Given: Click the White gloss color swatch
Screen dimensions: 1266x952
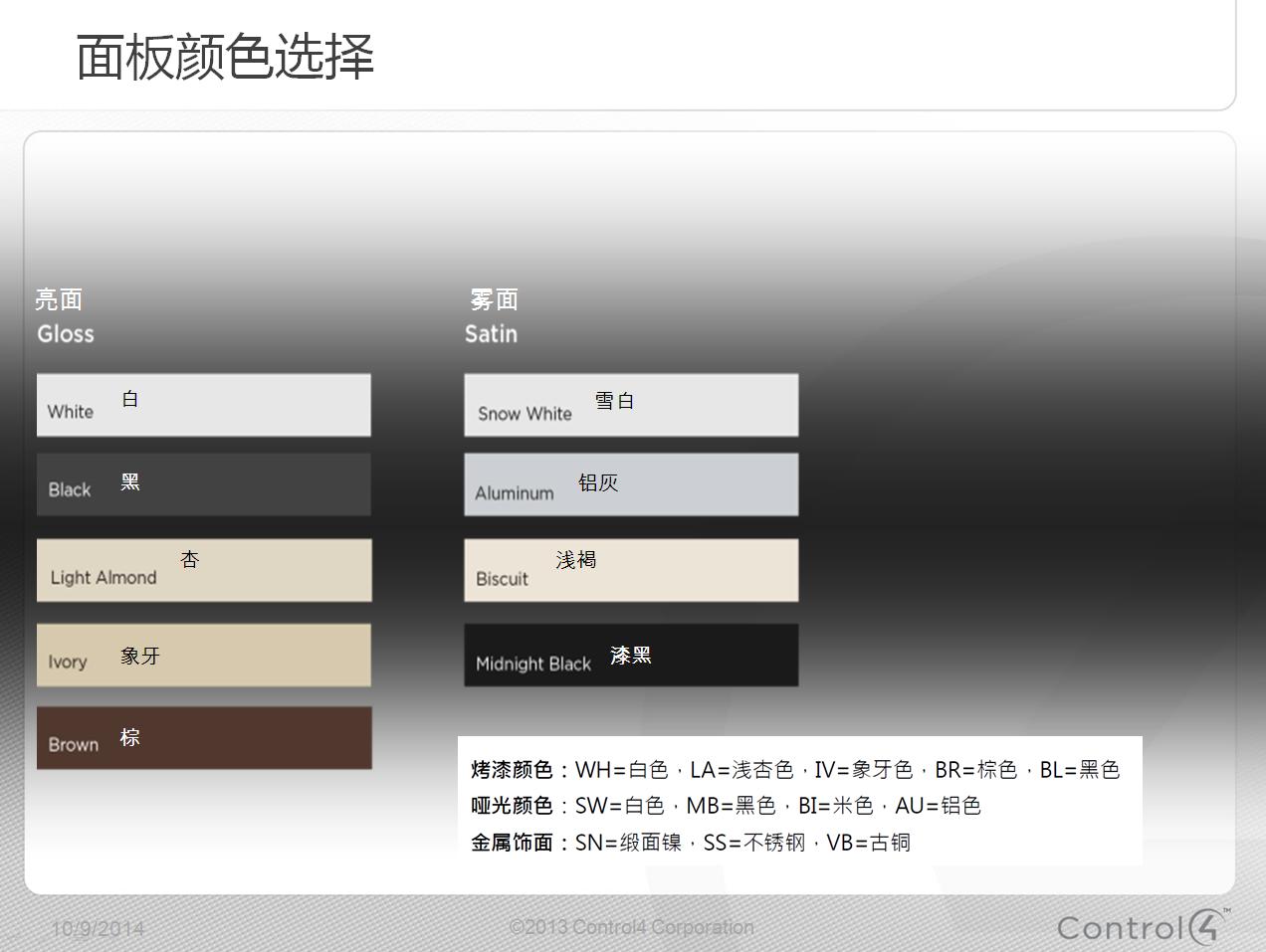Looking at the screenshot, I should [204, 405].
